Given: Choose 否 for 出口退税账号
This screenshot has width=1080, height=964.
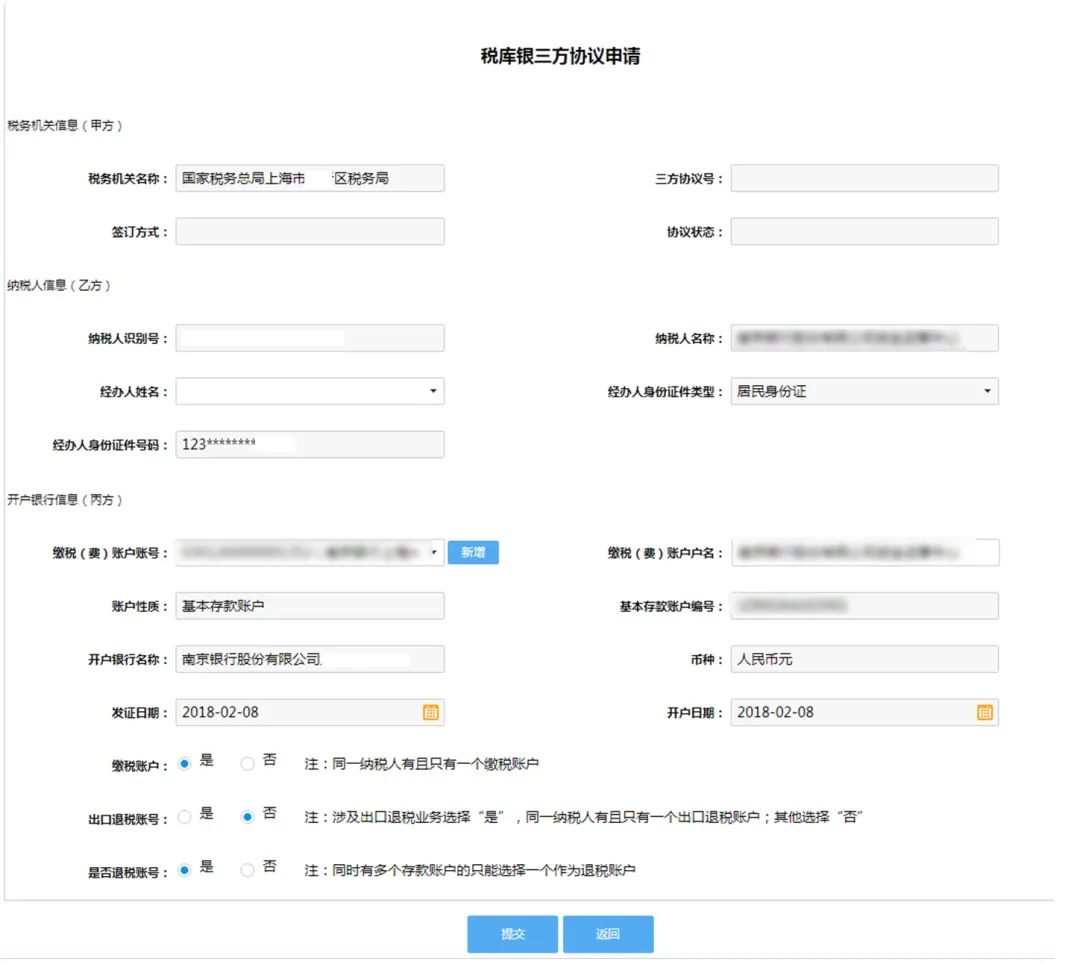Looking at the screenshot, I should pyautogui.click(x=247, y=817).
